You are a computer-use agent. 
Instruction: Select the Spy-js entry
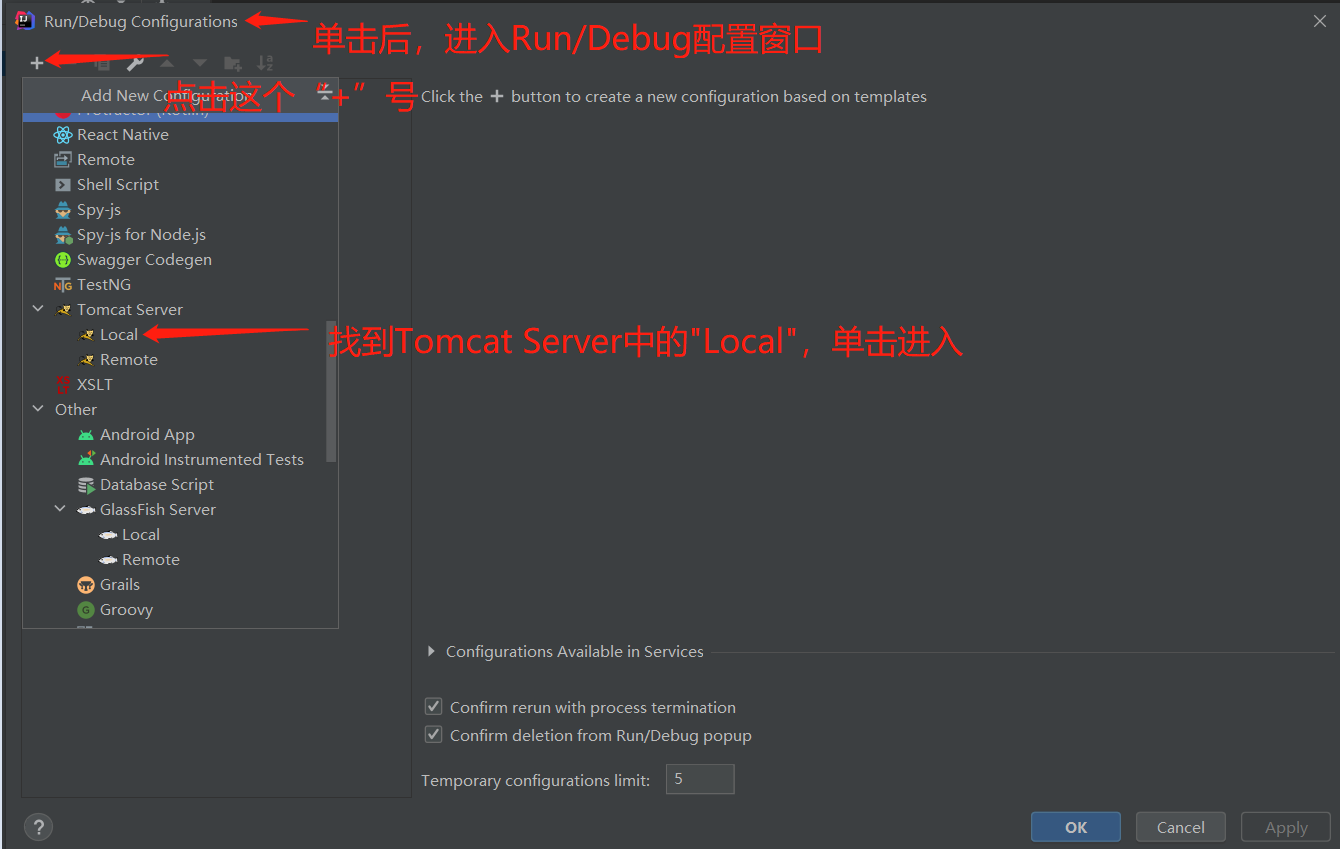pyautogui.click(x=99, y=210)
